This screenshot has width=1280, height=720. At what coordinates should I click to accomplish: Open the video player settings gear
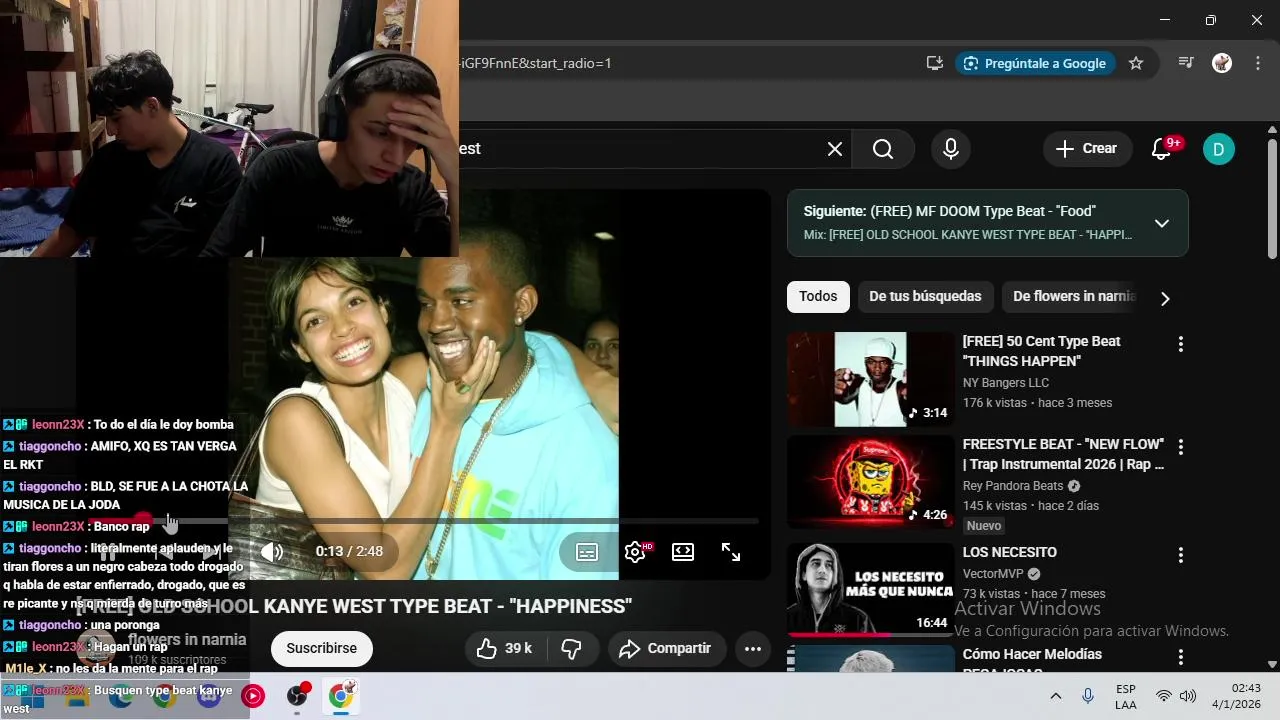coord(635,552)
